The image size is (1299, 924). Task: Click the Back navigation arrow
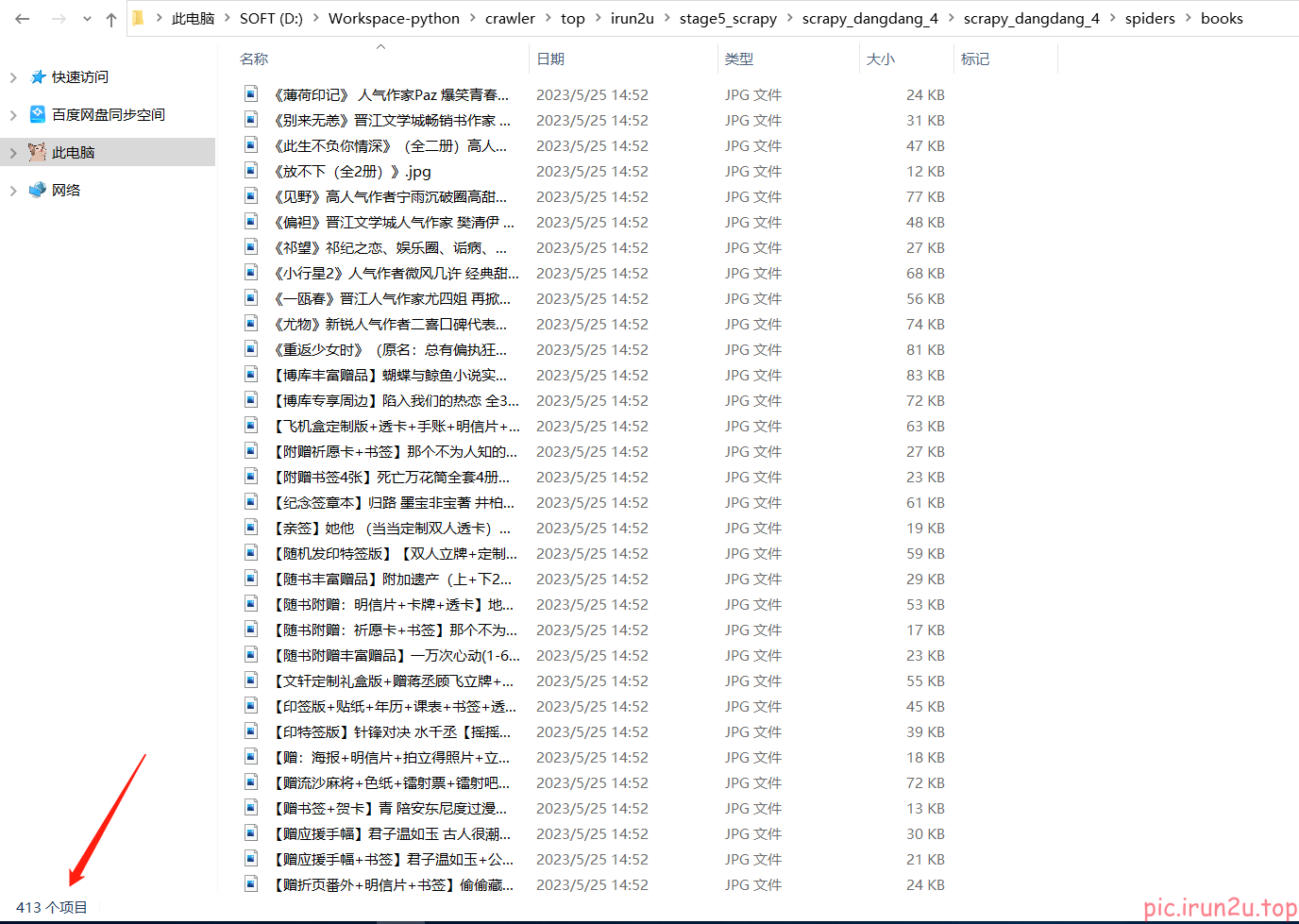(23, 19)
